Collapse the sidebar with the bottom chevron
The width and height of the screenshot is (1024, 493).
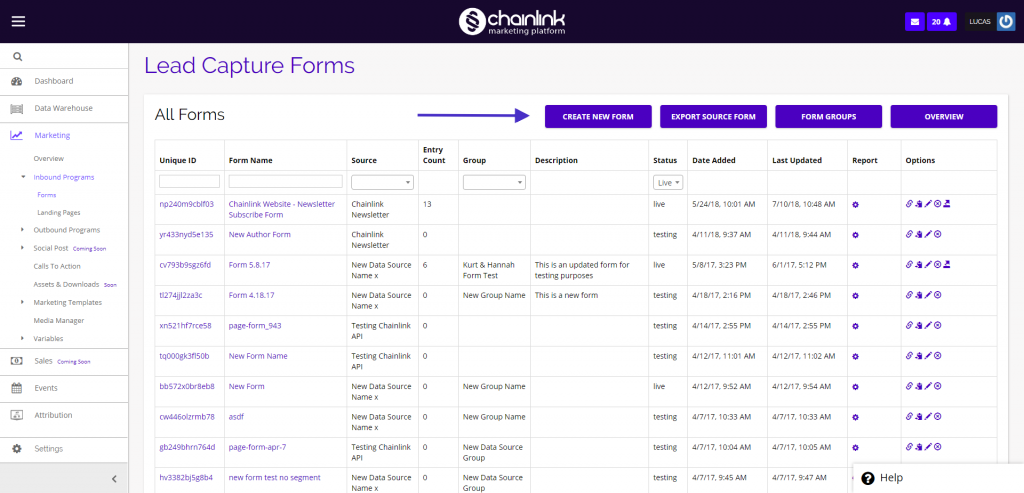tap(114, 479)
